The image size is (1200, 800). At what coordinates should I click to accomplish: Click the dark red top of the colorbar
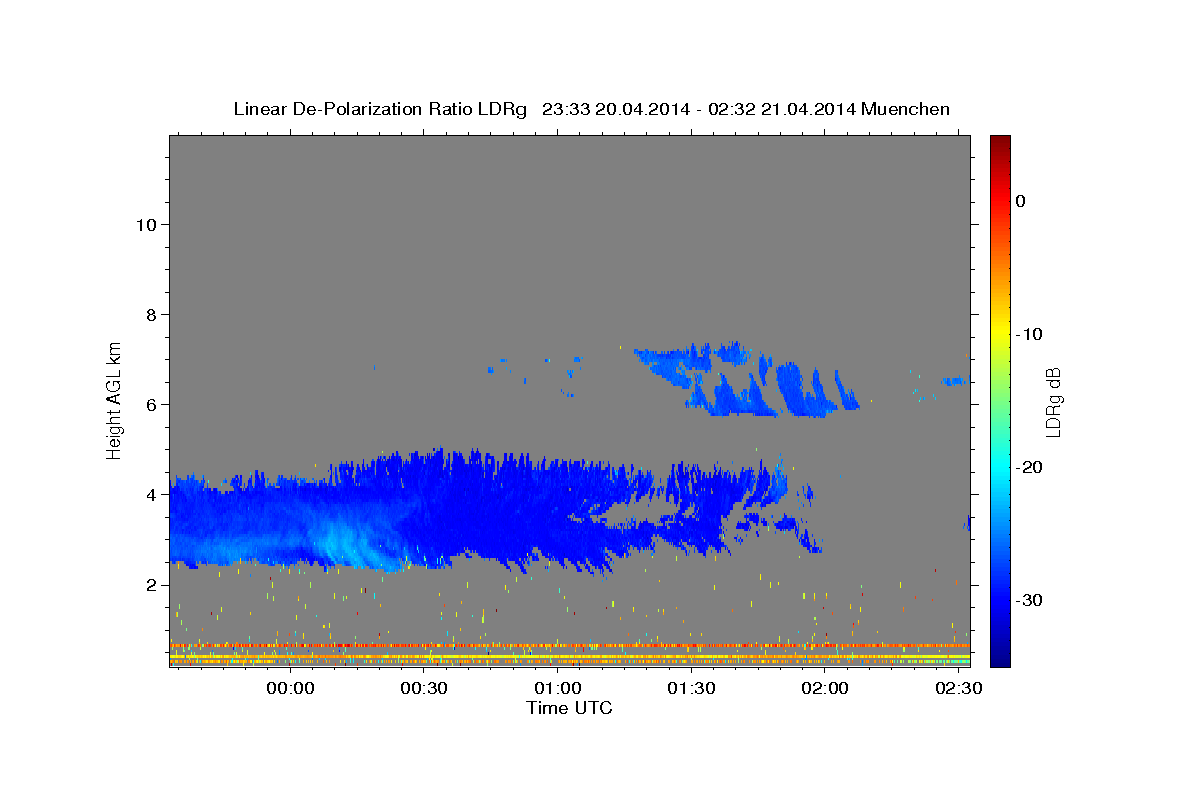tap(1000, 143)
